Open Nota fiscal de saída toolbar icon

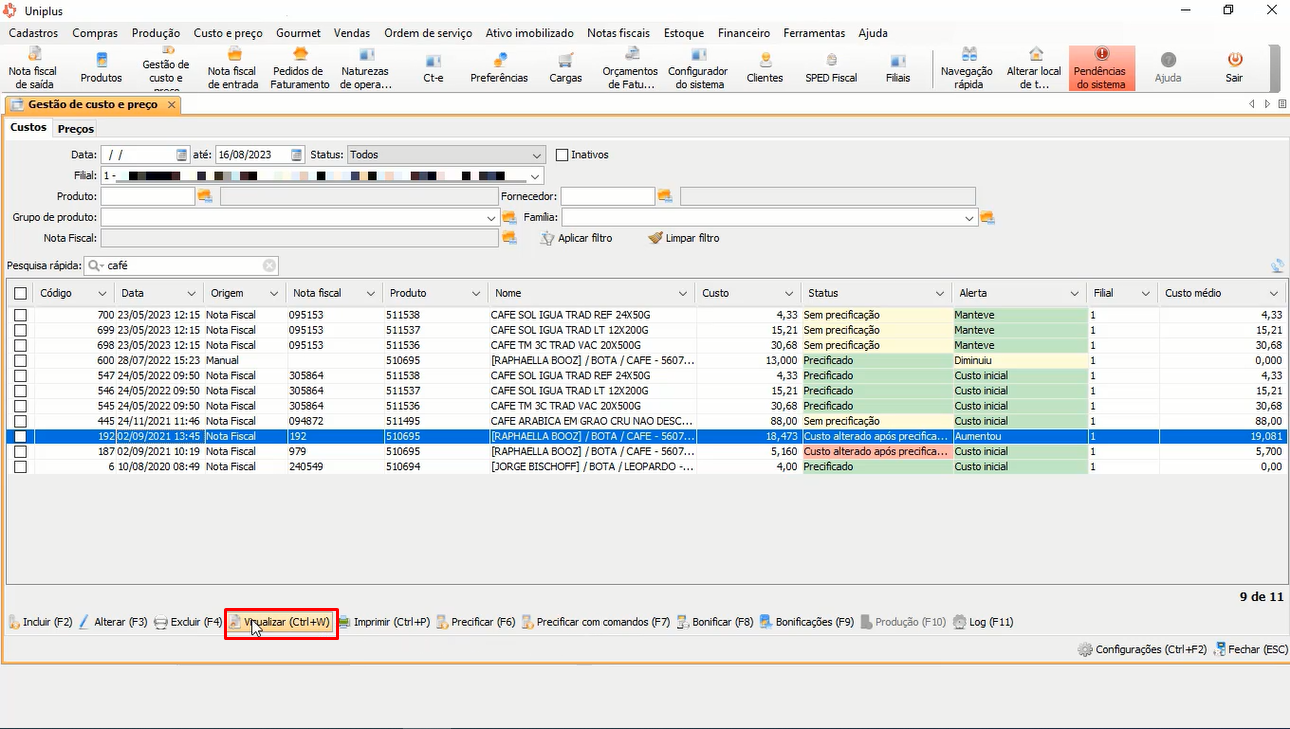(33, 68)
